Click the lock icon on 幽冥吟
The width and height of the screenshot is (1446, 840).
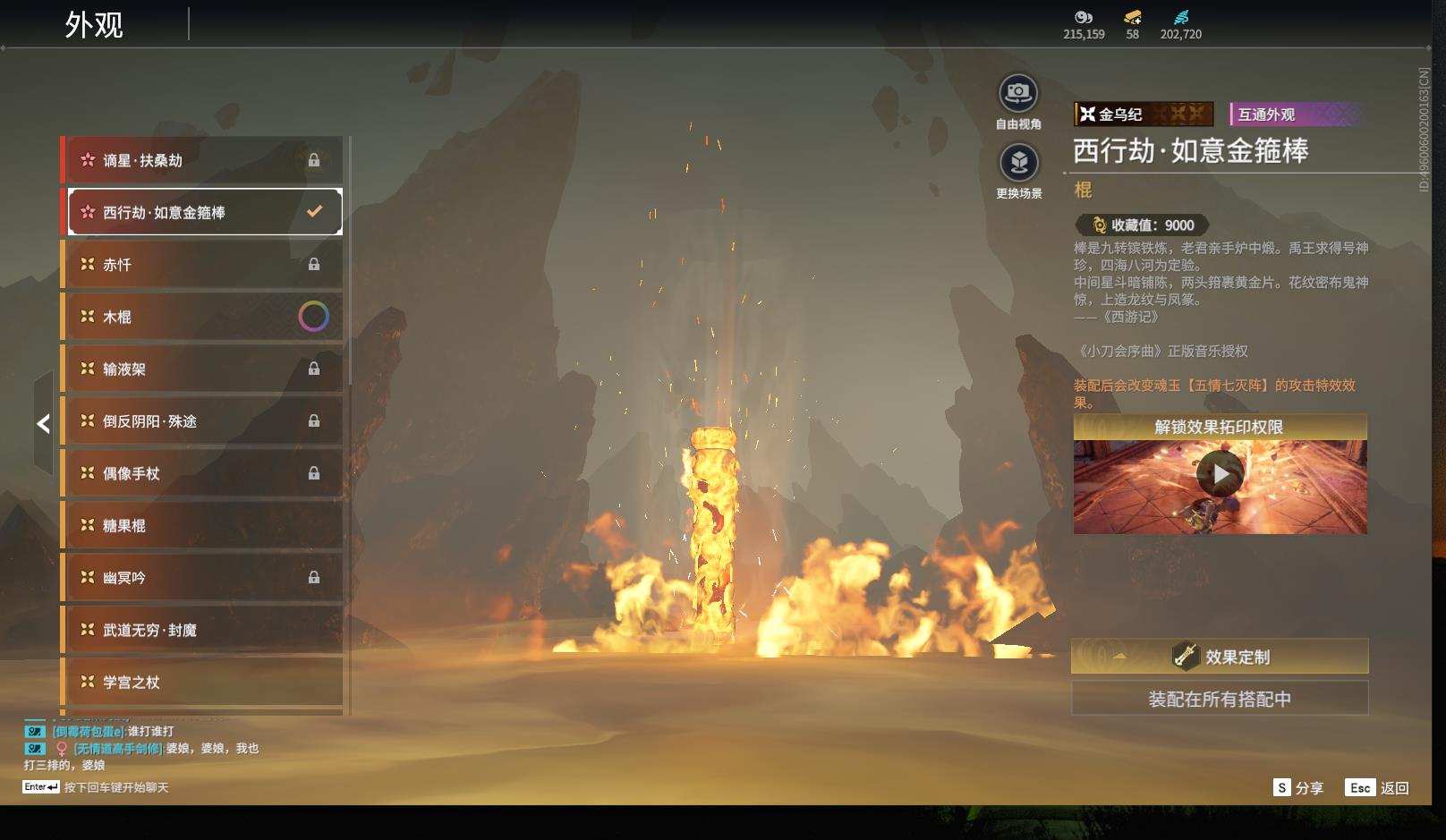314,578
